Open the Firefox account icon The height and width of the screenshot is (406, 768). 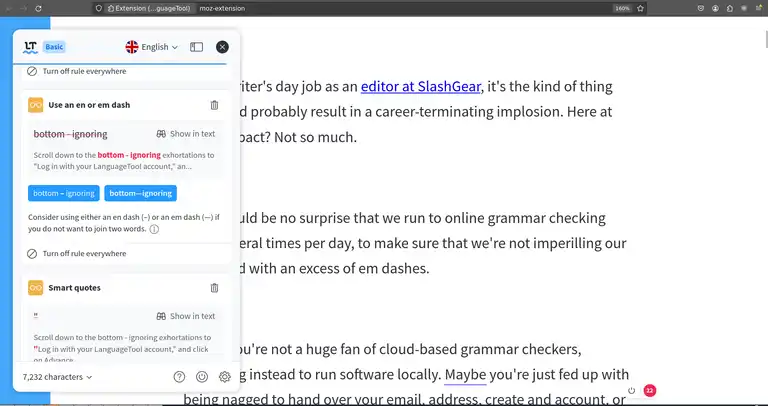pyautogui.click(x=716, y=8)
